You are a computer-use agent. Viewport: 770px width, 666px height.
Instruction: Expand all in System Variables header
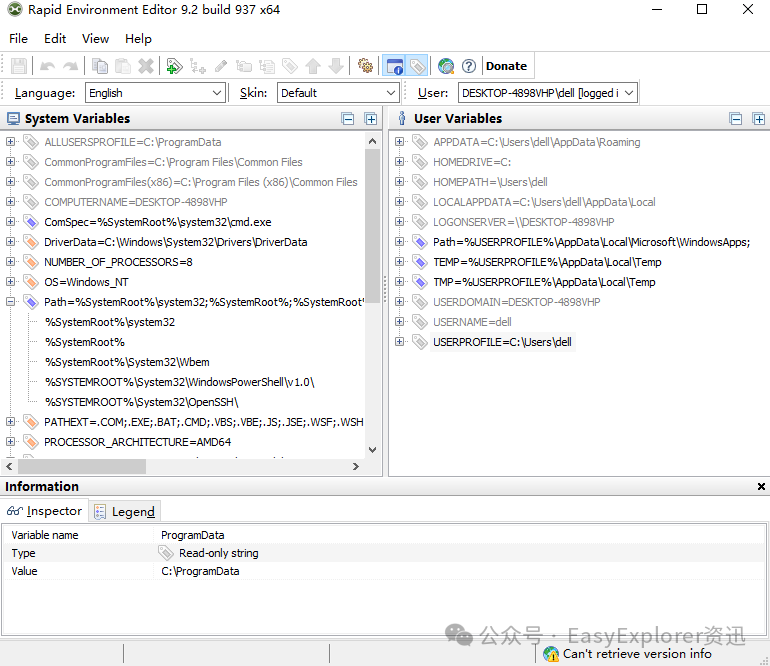click(371, 119)
